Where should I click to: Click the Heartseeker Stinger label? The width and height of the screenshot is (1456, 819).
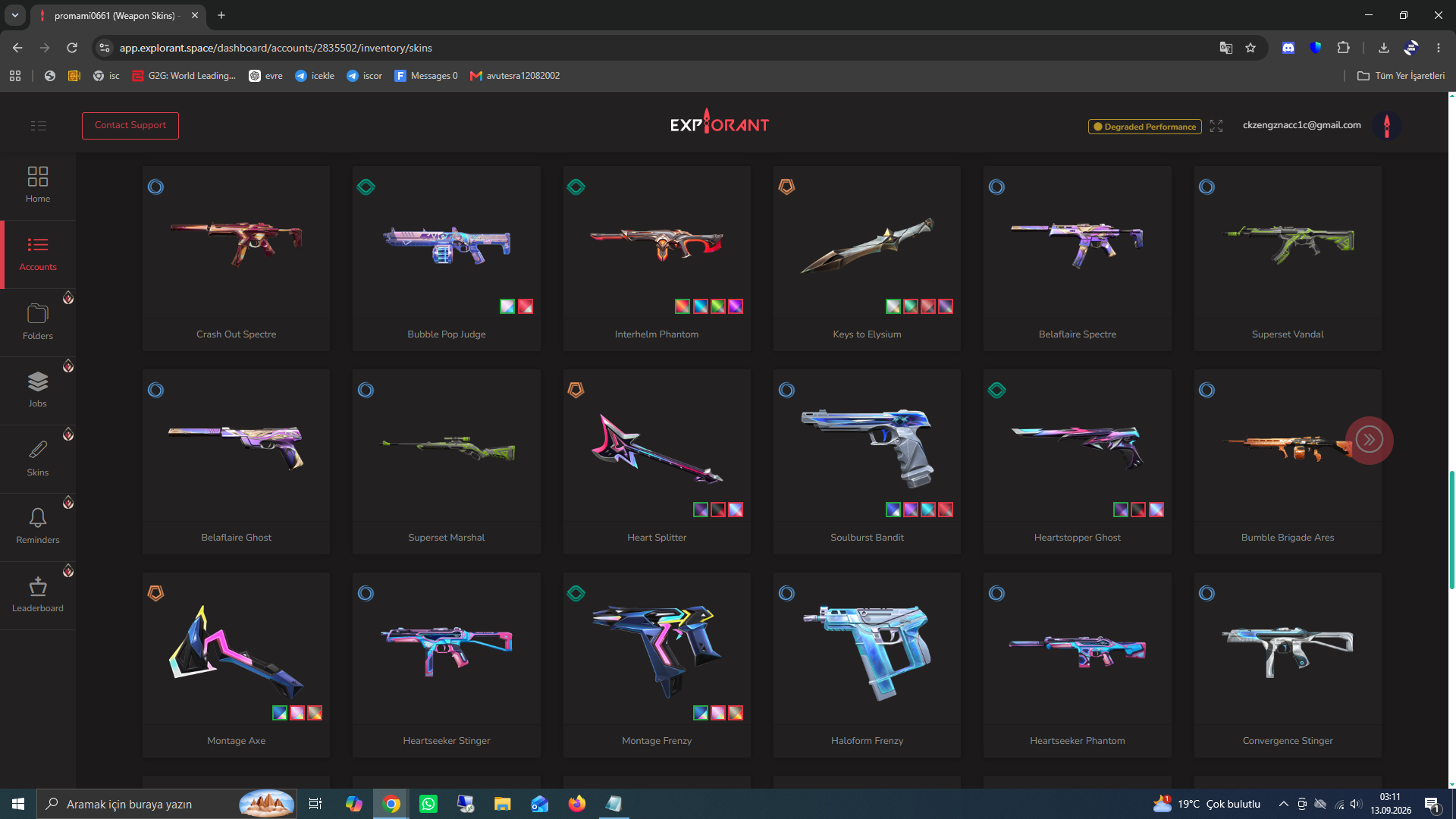[x=446, y=741]
